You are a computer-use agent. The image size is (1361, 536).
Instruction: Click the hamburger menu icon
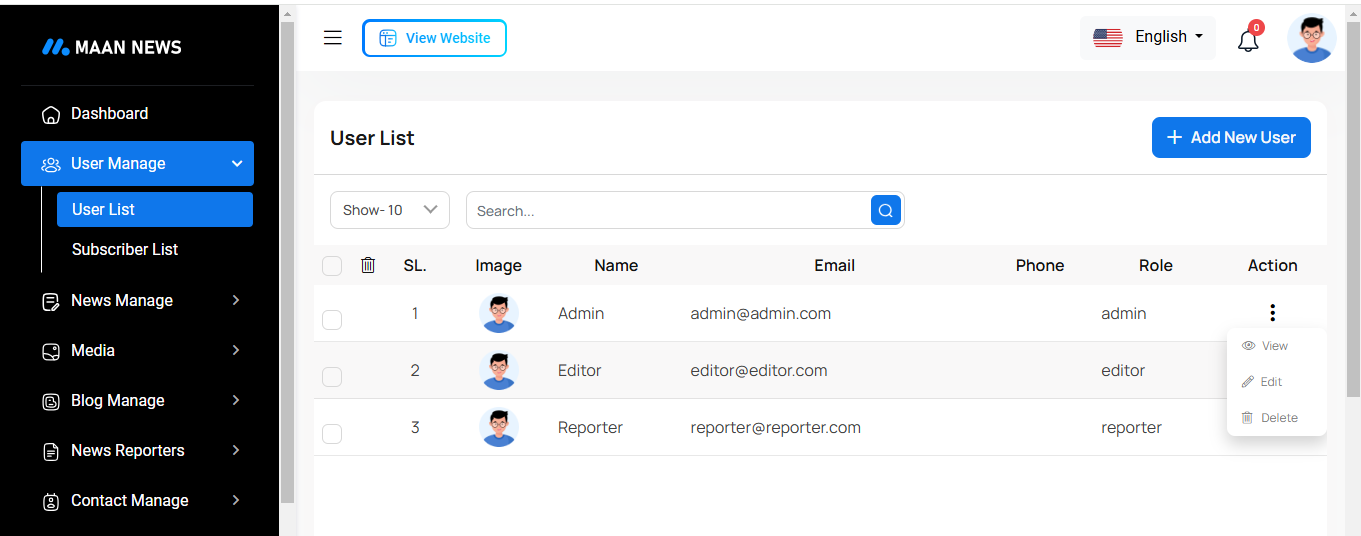point(333,38)
